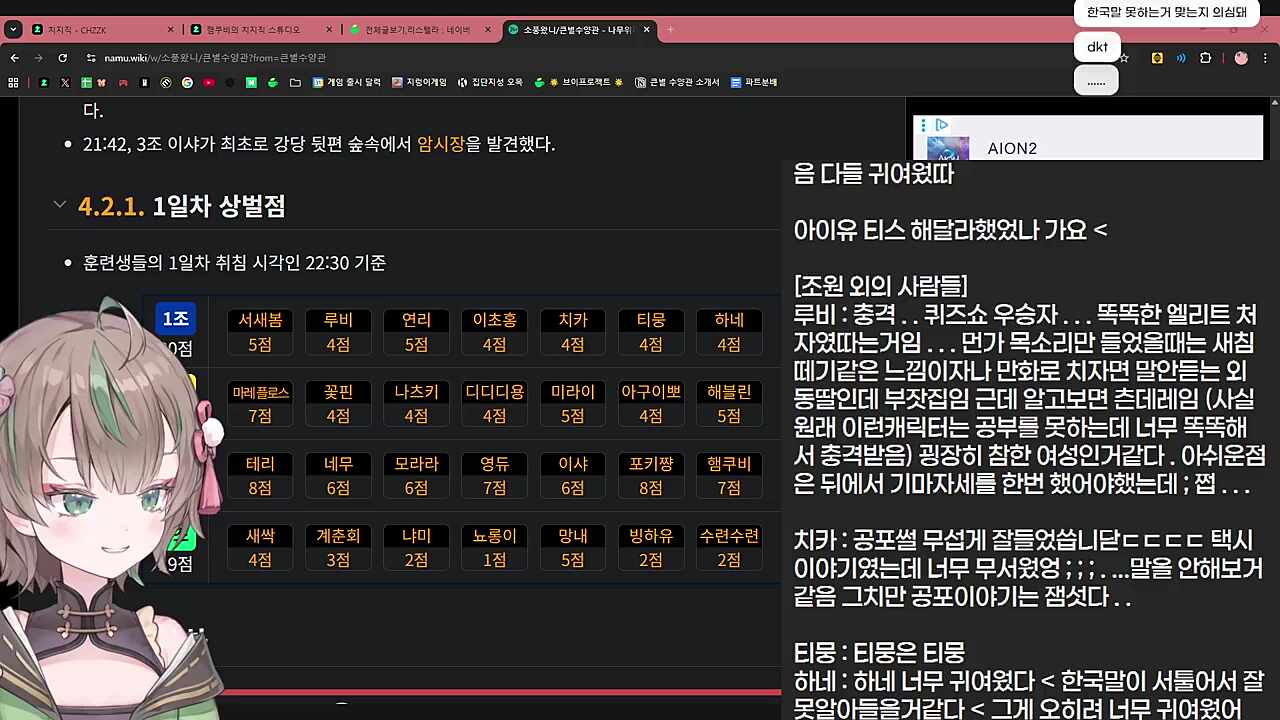1280x720 pixels.
Task: Click the yellow extension icon in the toolbar
Action: tap(1157, 58)
